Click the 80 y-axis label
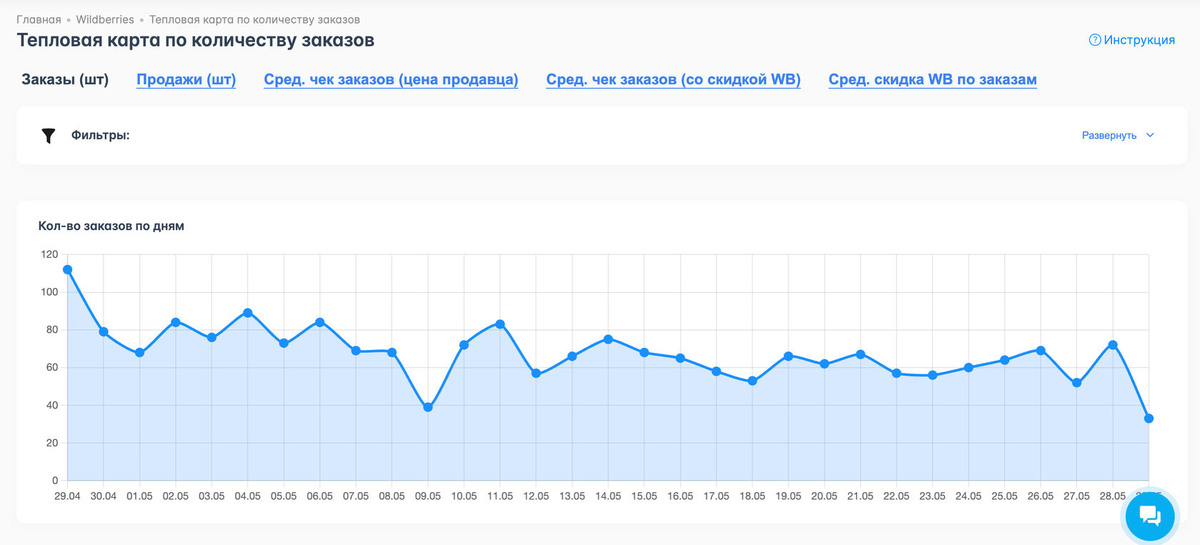This screenshot has height=545, width=1200. point(52,330)
